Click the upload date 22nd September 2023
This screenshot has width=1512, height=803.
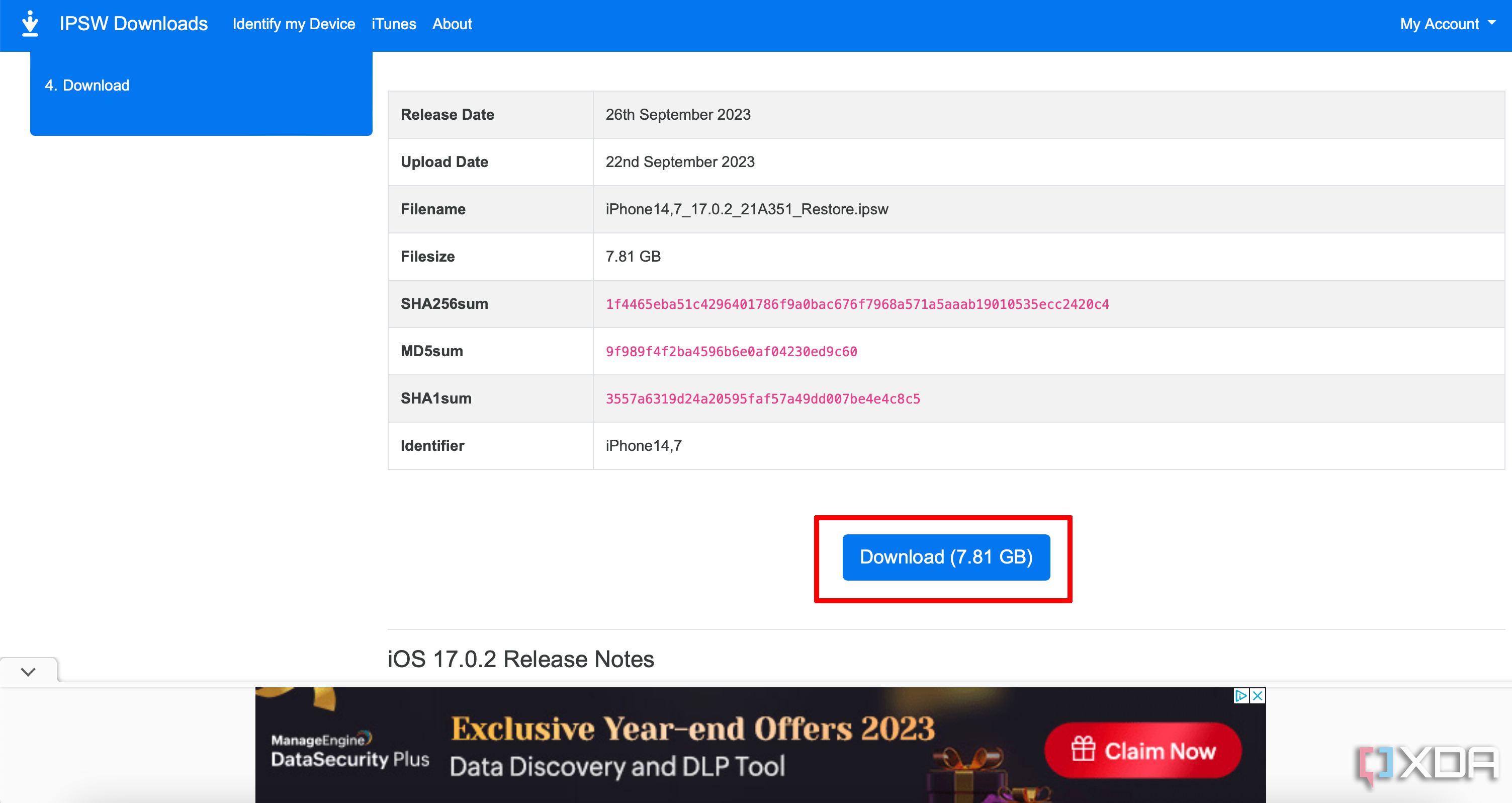click(680, 162)
